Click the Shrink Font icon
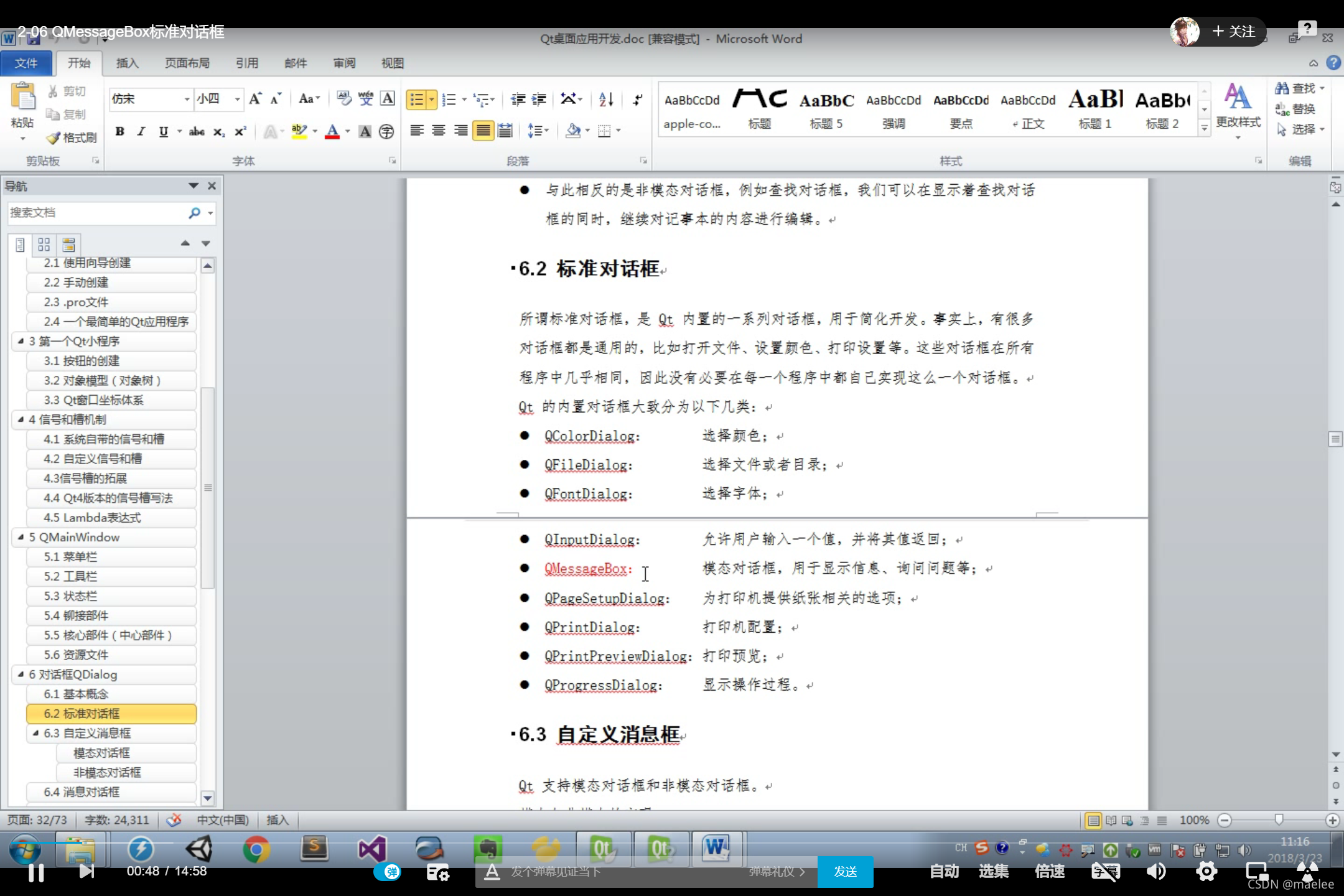Screen dimensions: 1344x896 click(276, 99)
